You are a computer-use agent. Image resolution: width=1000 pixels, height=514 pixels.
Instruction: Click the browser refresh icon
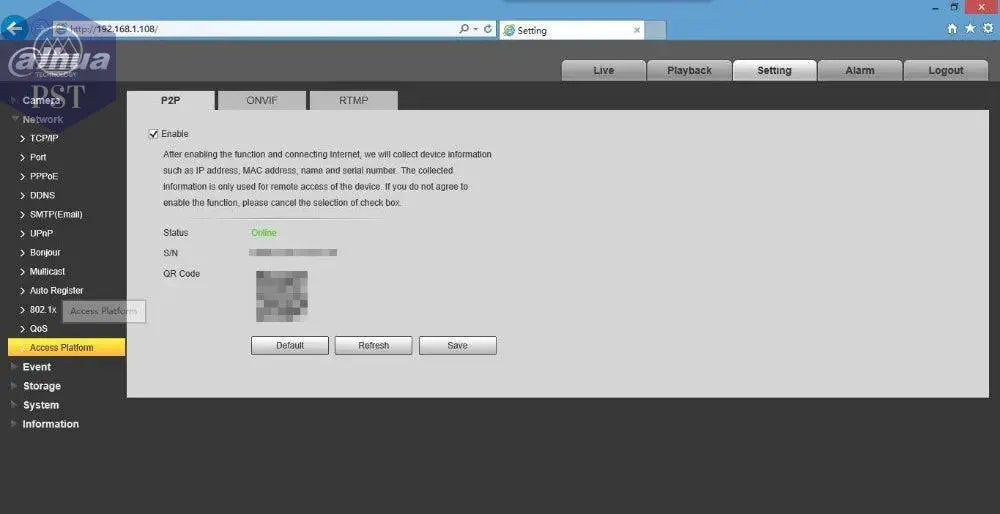(x=488, y=29)
